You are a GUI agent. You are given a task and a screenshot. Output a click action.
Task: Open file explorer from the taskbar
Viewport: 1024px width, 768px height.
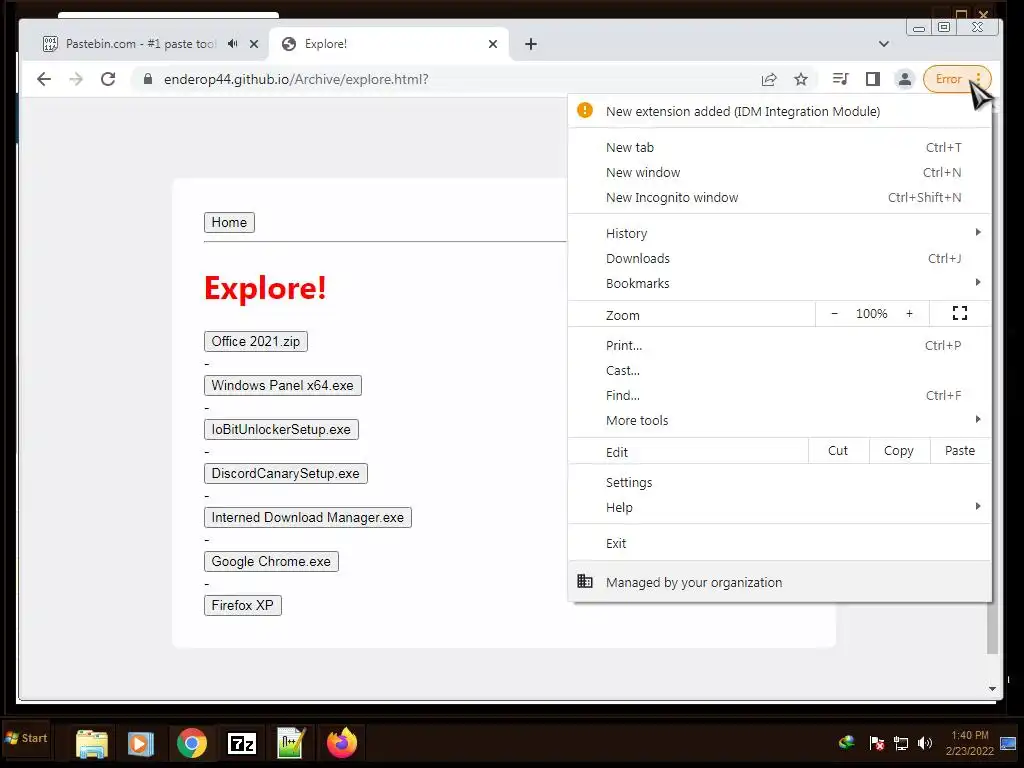point(91,743)
